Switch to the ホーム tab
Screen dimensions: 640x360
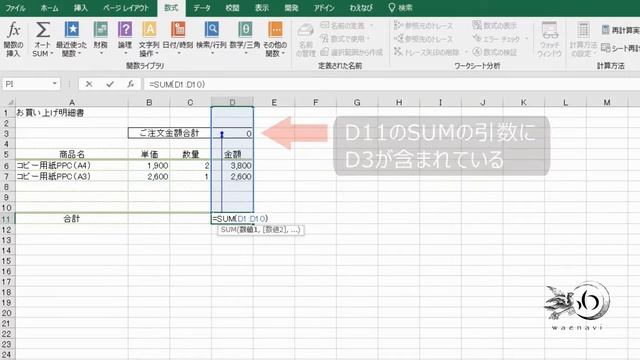point(49,8)
